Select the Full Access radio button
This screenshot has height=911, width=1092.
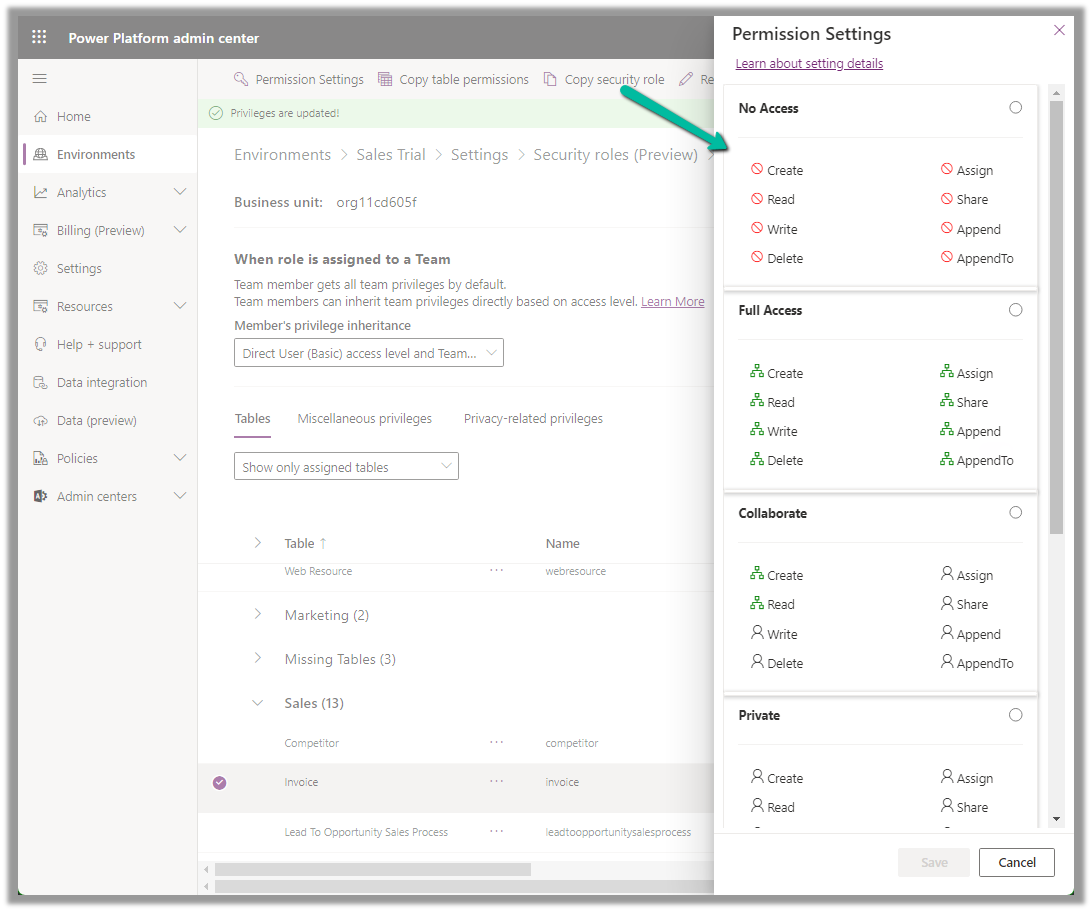[x=1015, y=310]
